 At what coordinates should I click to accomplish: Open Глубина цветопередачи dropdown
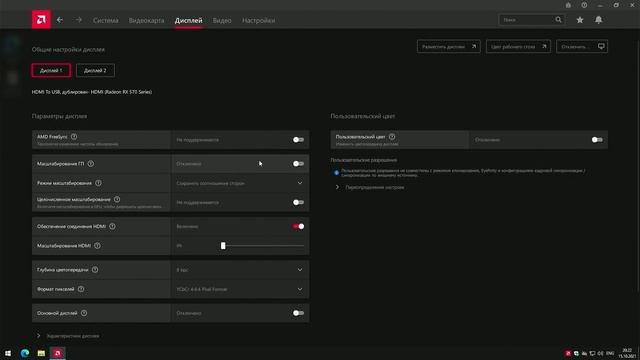[240, 270]
